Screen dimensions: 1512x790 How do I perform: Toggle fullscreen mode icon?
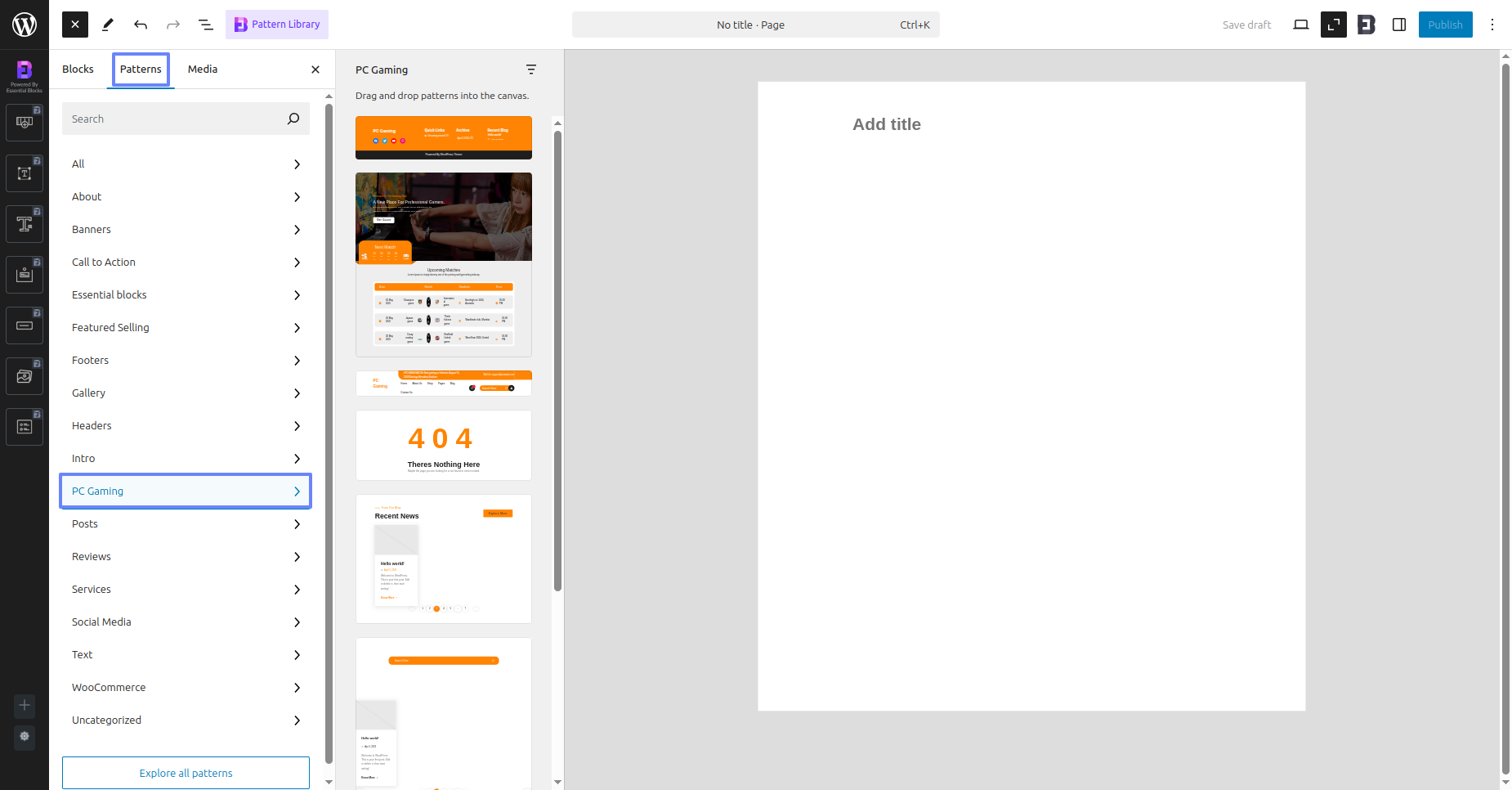tap(1334, 25)
